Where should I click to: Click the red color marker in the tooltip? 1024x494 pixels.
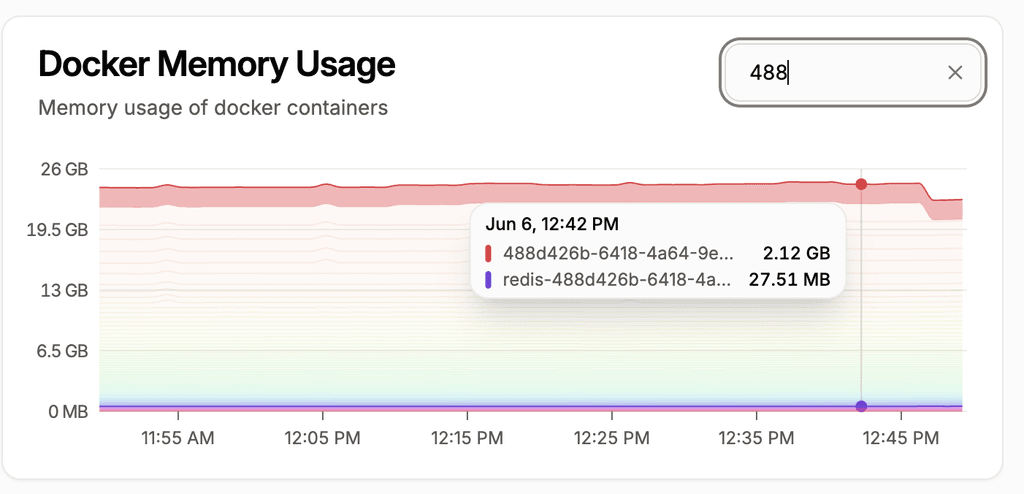[x=488, y=253]
